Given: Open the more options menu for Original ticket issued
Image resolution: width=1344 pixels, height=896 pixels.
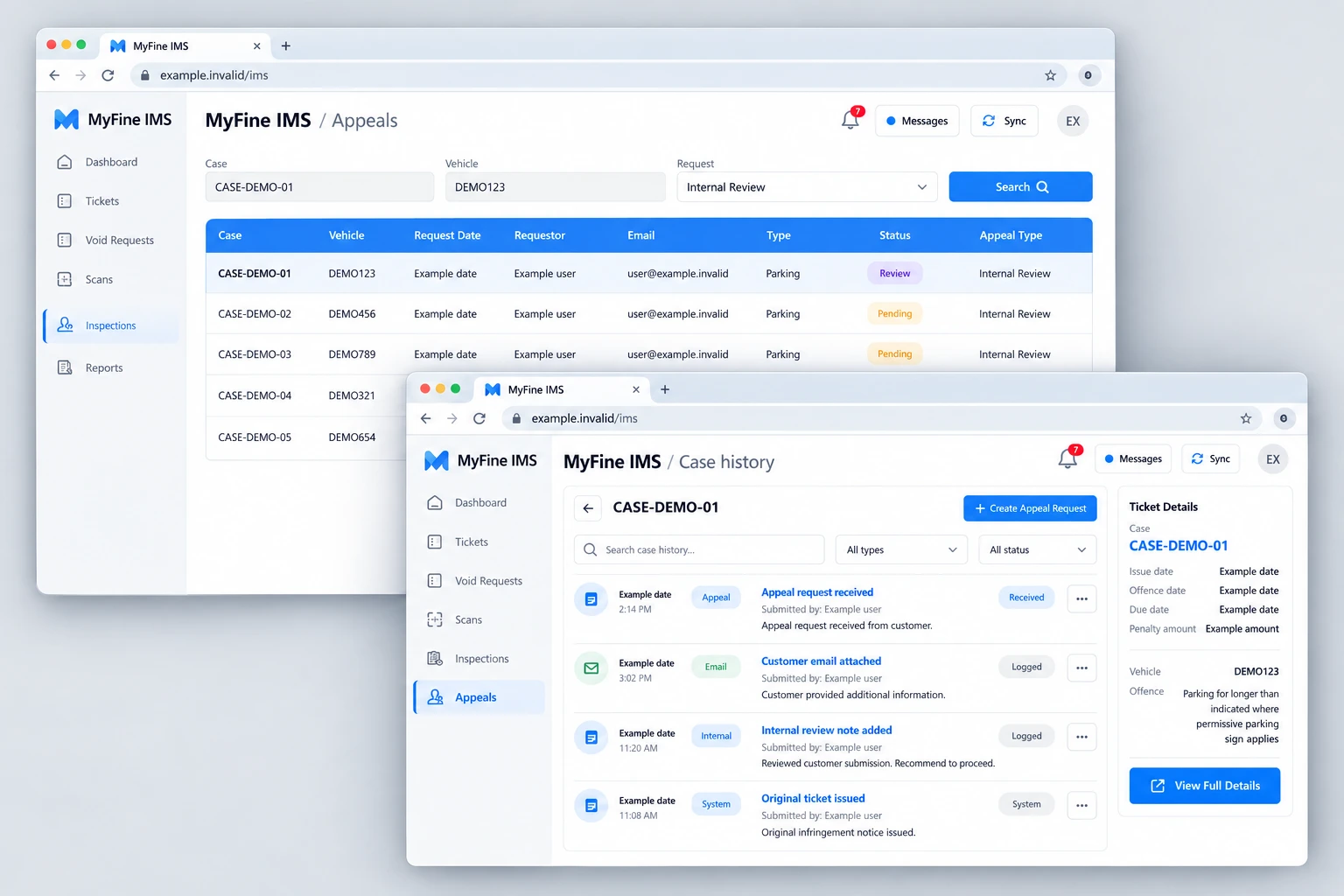Looking at the screenshot, I should (1081, 805).
